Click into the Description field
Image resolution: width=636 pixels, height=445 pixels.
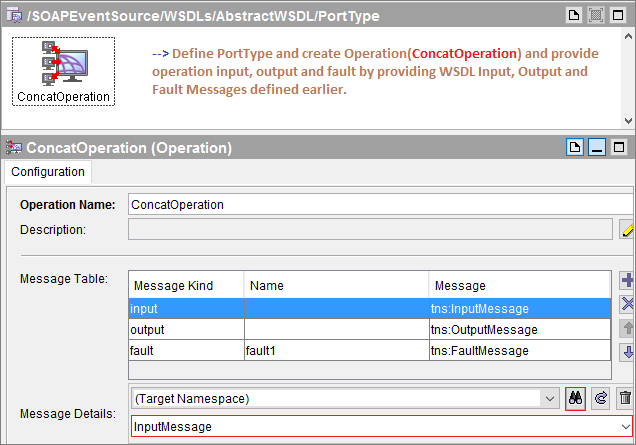(x=370, y=230)
